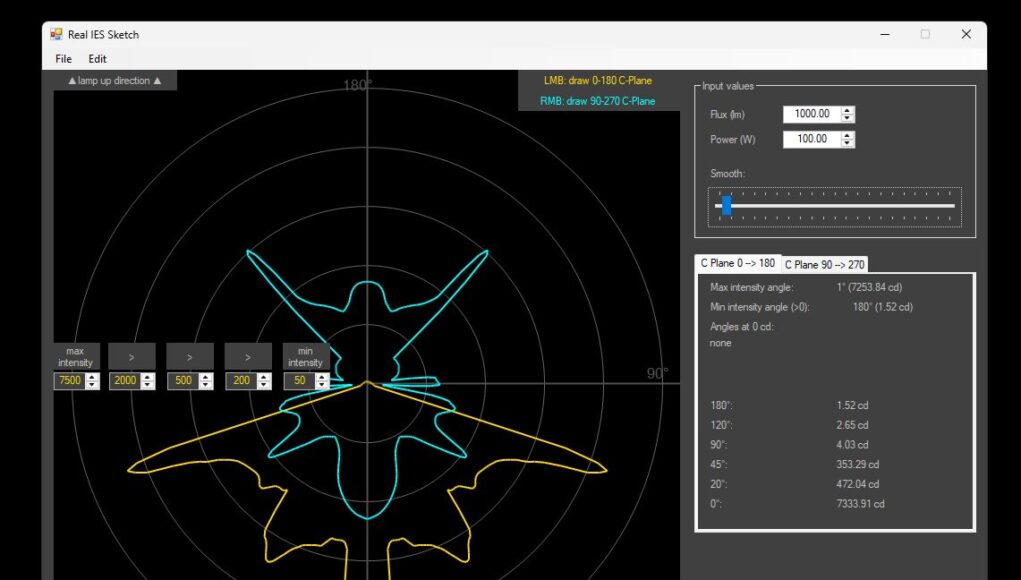The height and width of the screenshot is (580, 1021).
Task: Click the Power (W) value field
Action: pos(811,139)
